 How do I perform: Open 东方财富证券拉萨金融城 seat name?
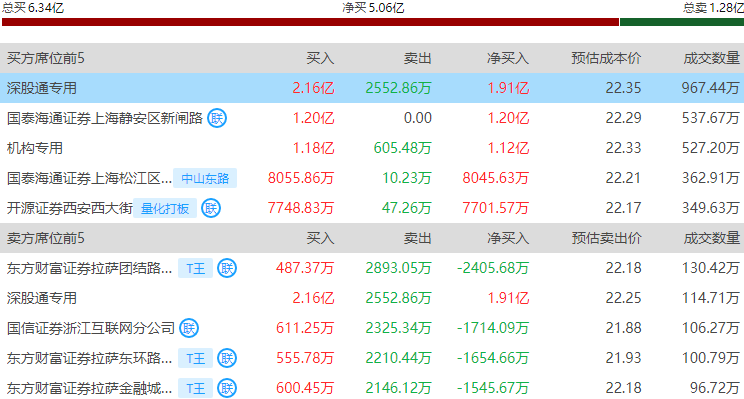pyautogui.click(x=89, y=388)
